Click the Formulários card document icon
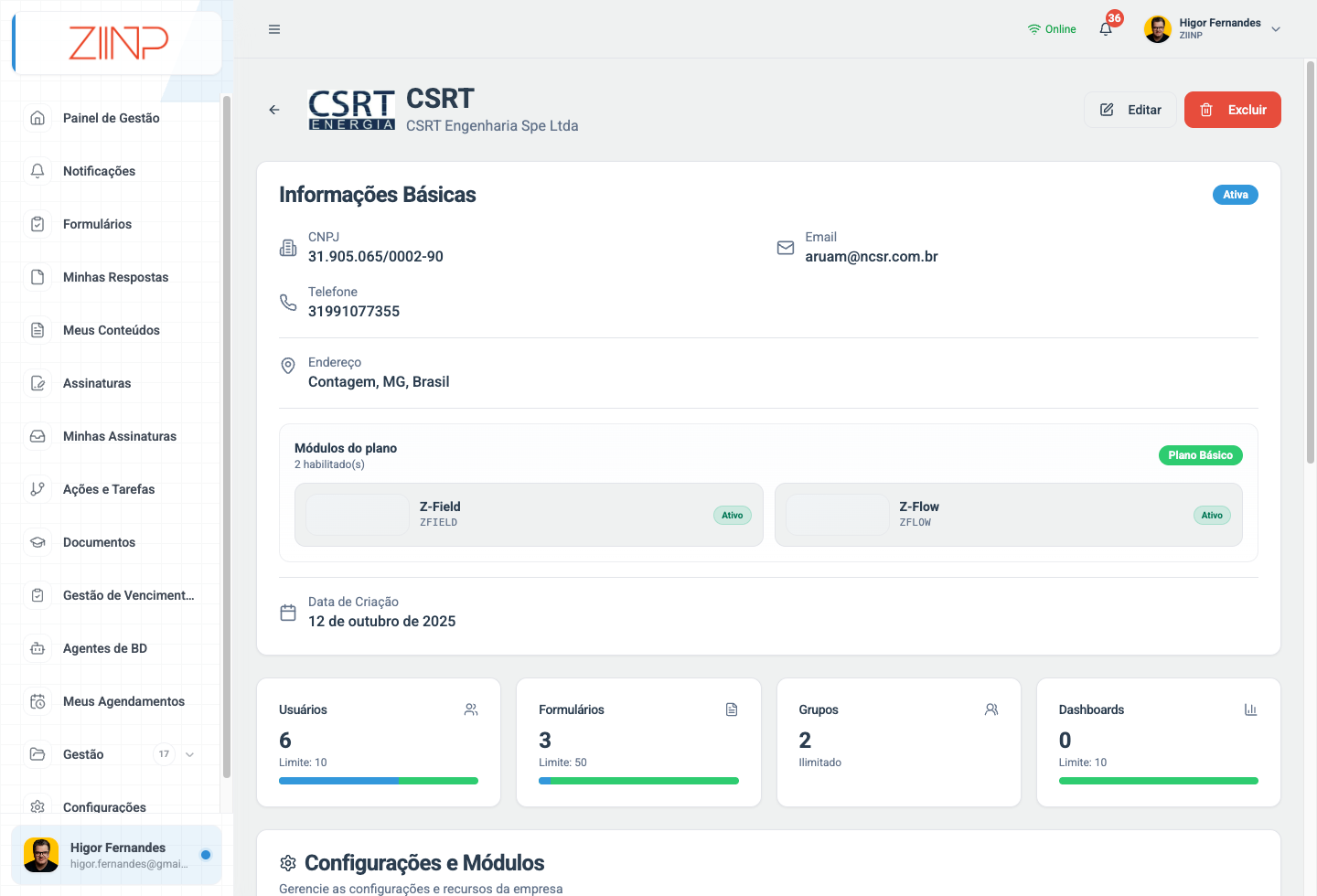This screenshot has width=1317, height=896. coord(732,709)
